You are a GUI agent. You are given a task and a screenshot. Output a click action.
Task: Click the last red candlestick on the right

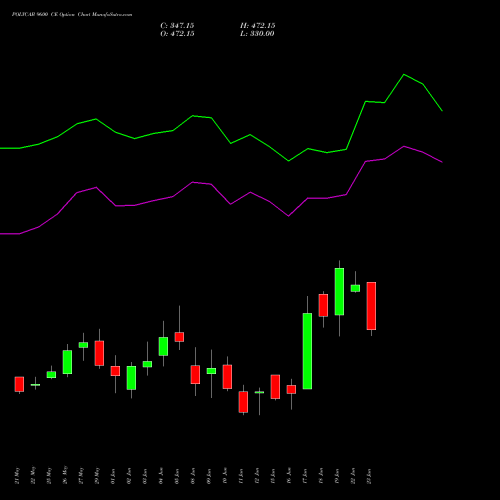[x=371, y=306]
